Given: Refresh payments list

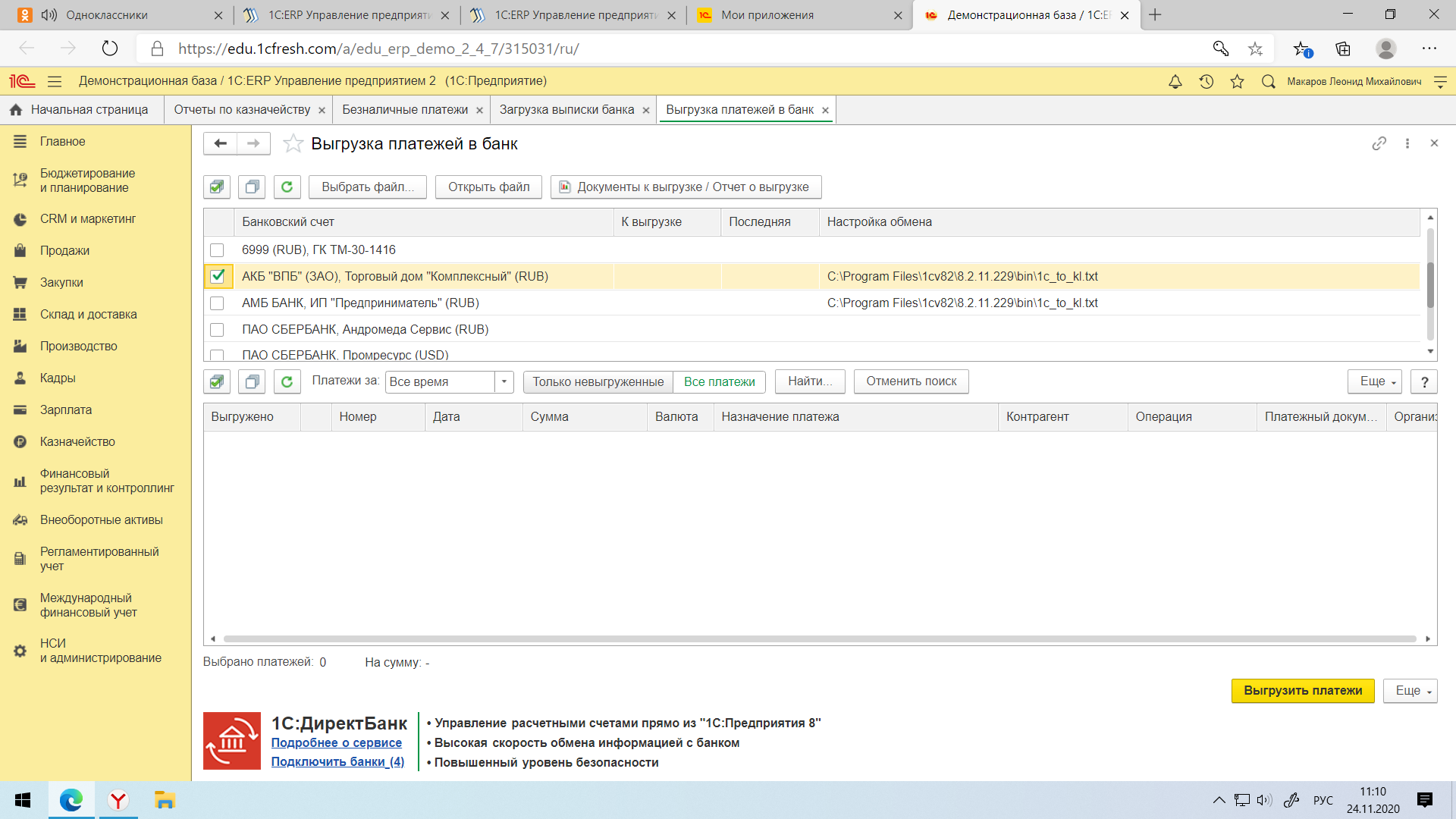Looking at the screenshot, I should (x=287, y=381).
